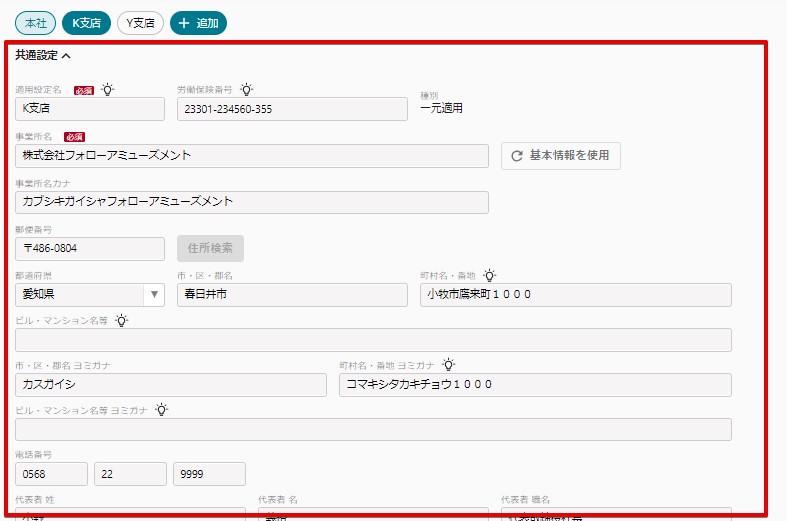Collapse the 共通設定 section

coord(43,55)
